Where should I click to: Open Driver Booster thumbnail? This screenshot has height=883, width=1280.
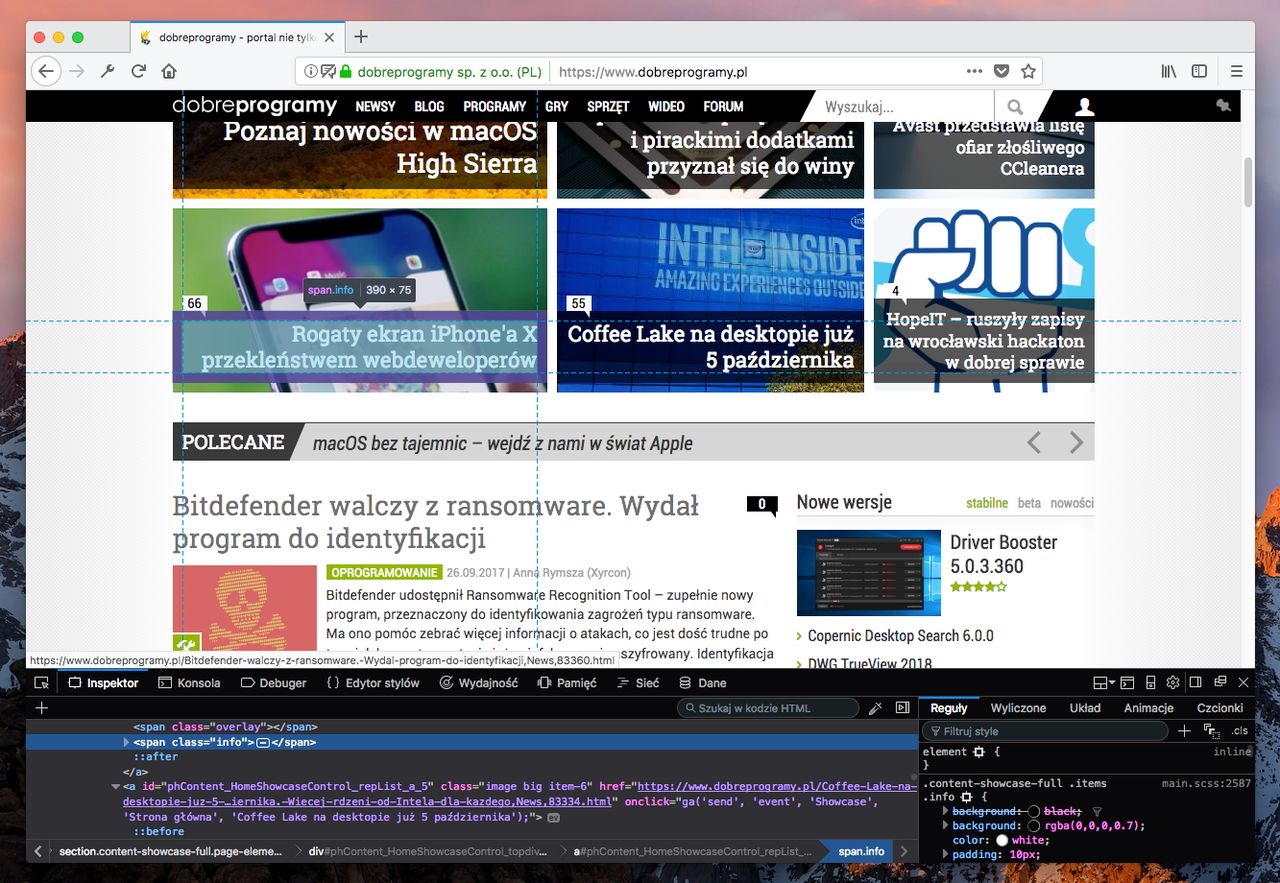click(869, 573)
